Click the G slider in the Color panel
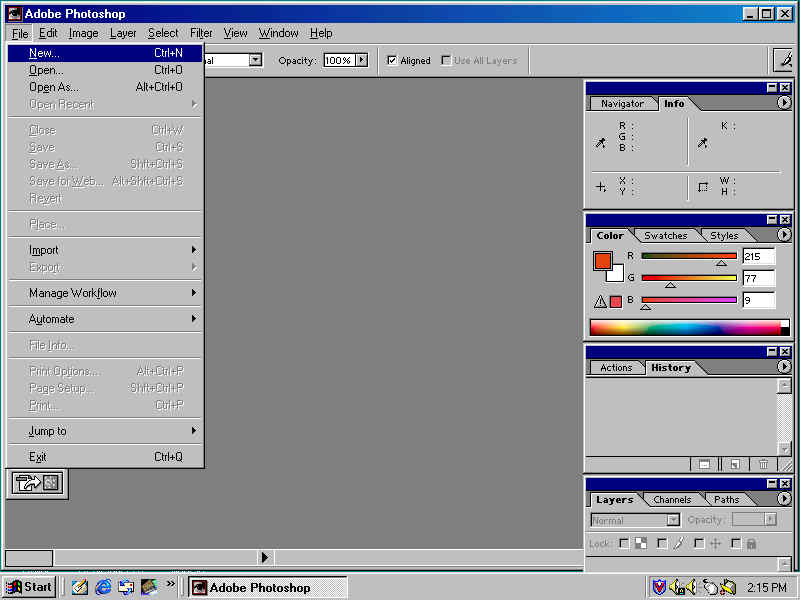Screen dimensions: 800x600 click(x=689, y=278)
